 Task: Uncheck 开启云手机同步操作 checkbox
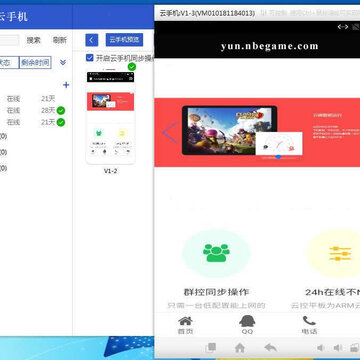click(x=89, y=58)
